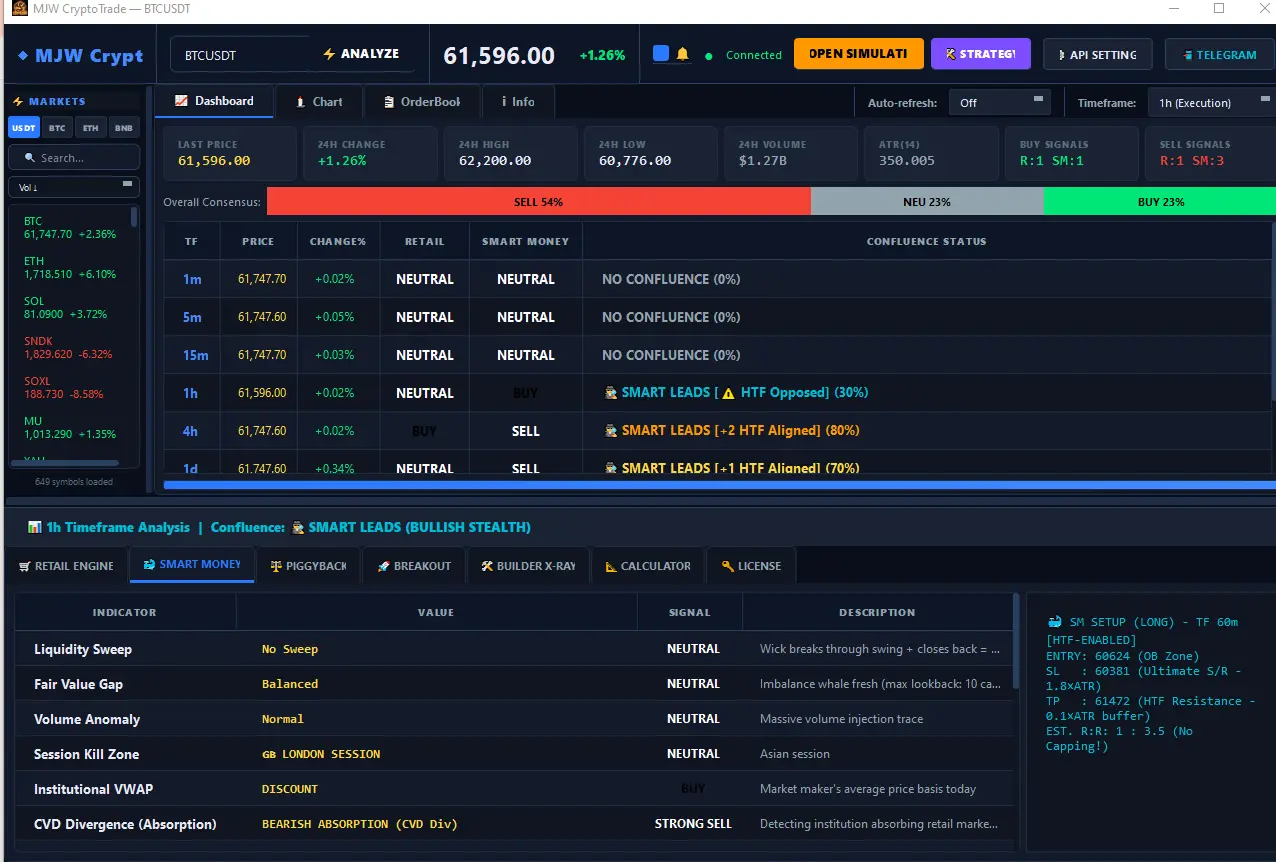Click the blue table horizontal scrollbar
The image size is (1276, 862).
point(718,485)
